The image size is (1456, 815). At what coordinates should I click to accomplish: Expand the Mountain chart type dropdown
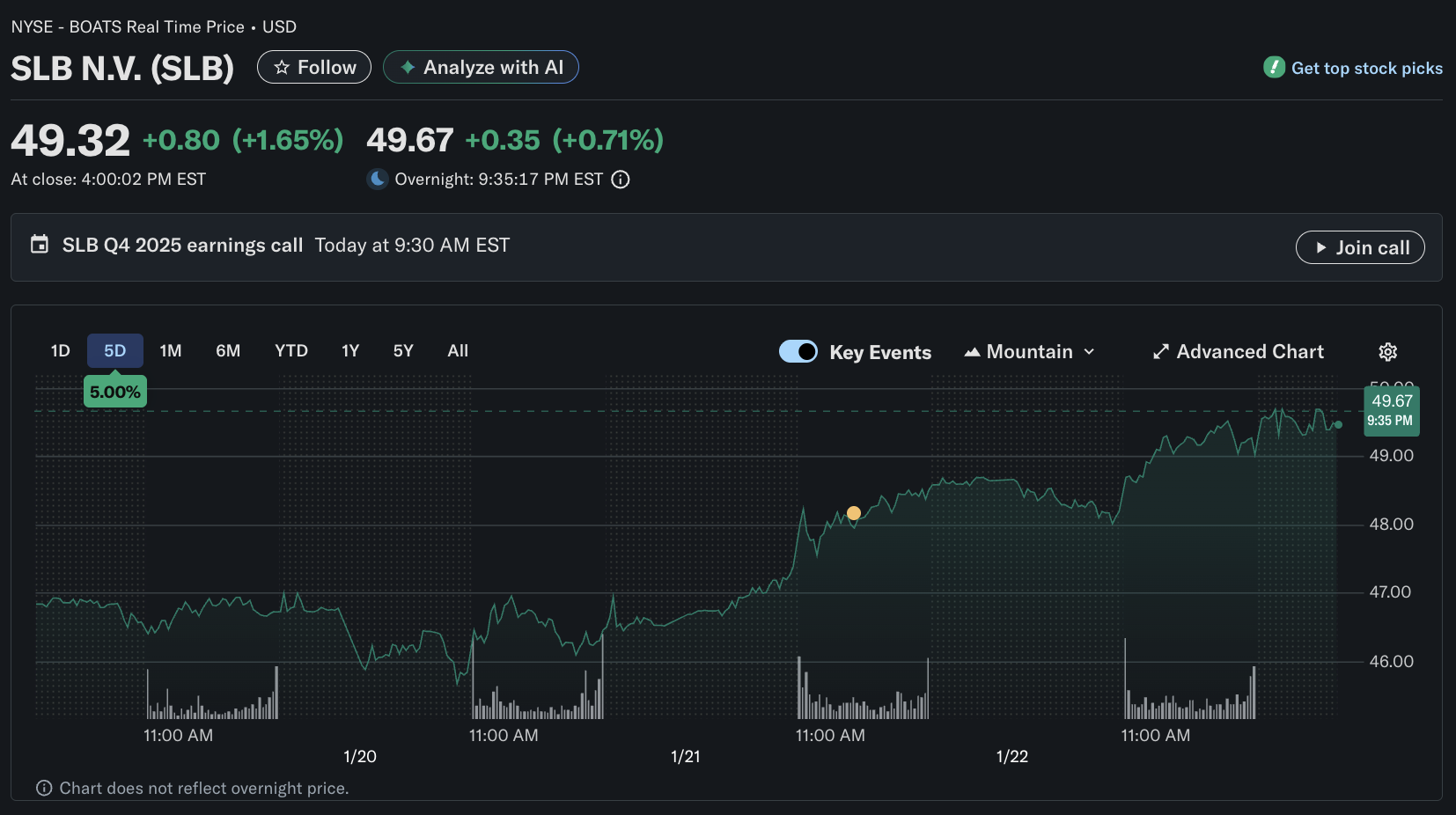point(1030,352)
